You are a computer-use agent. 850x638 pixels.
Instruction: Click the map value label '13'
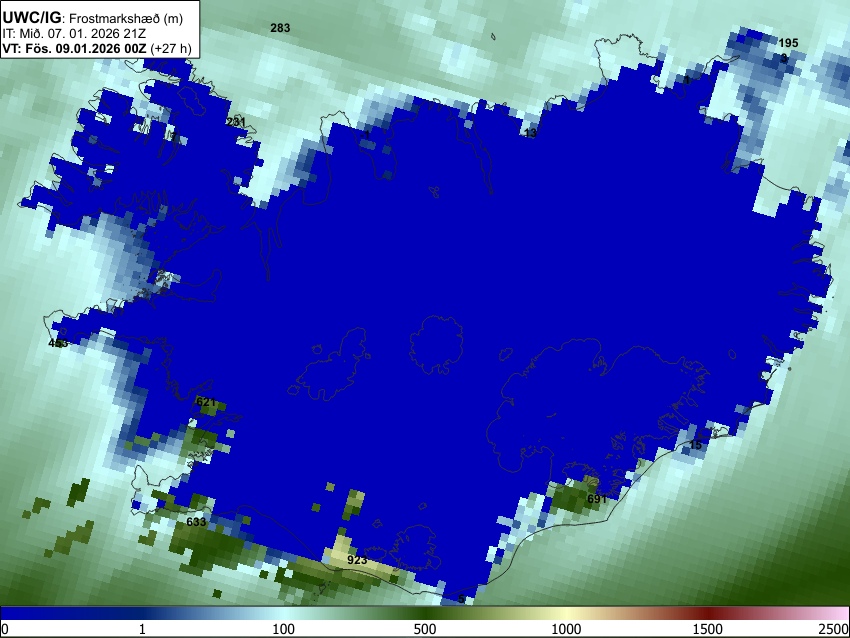point(530,133)
